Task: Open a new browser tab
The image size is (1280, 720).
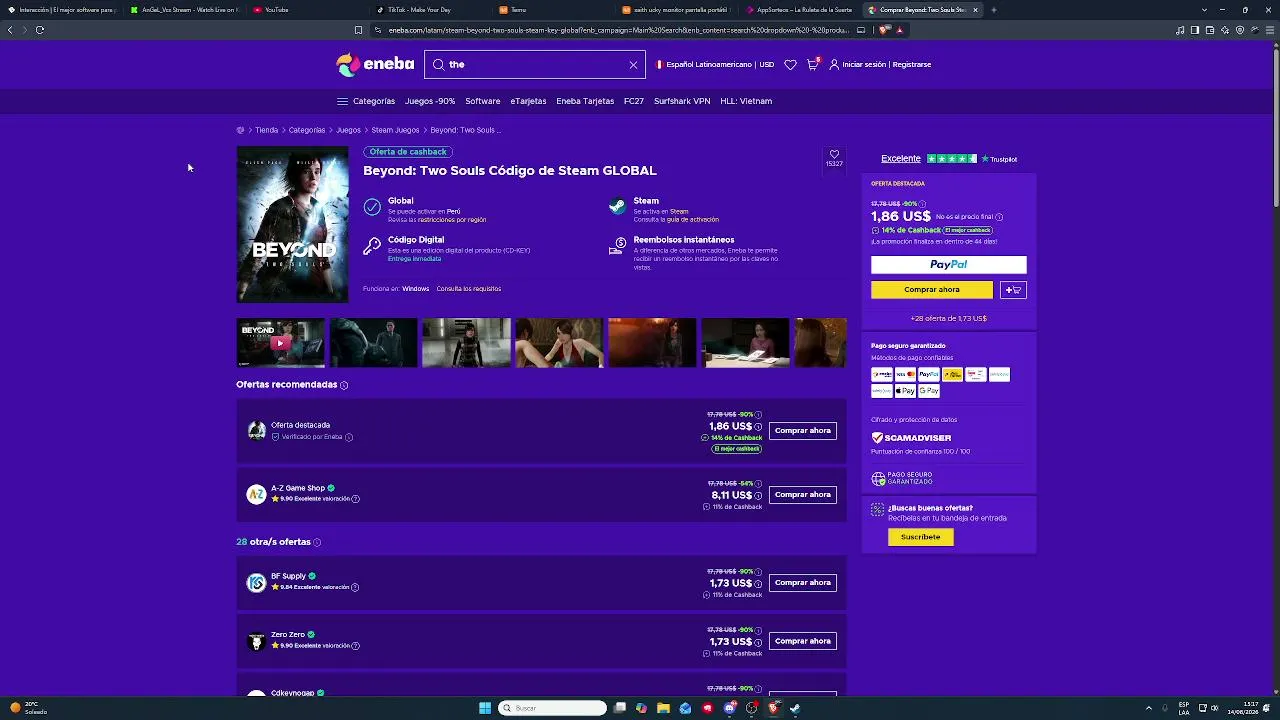Action: point(993,10)
